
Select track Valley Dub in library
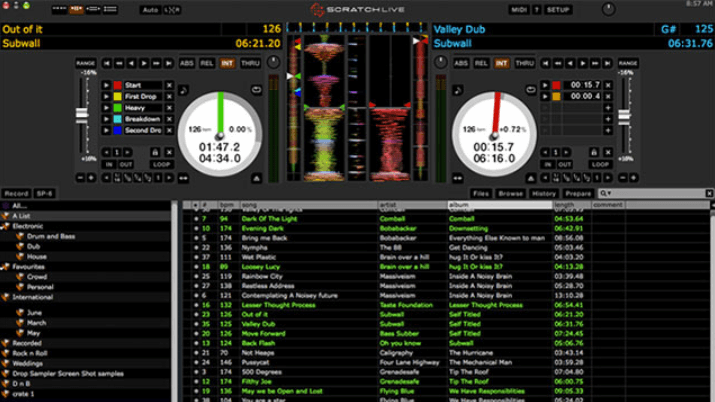[x=258, y=324]
